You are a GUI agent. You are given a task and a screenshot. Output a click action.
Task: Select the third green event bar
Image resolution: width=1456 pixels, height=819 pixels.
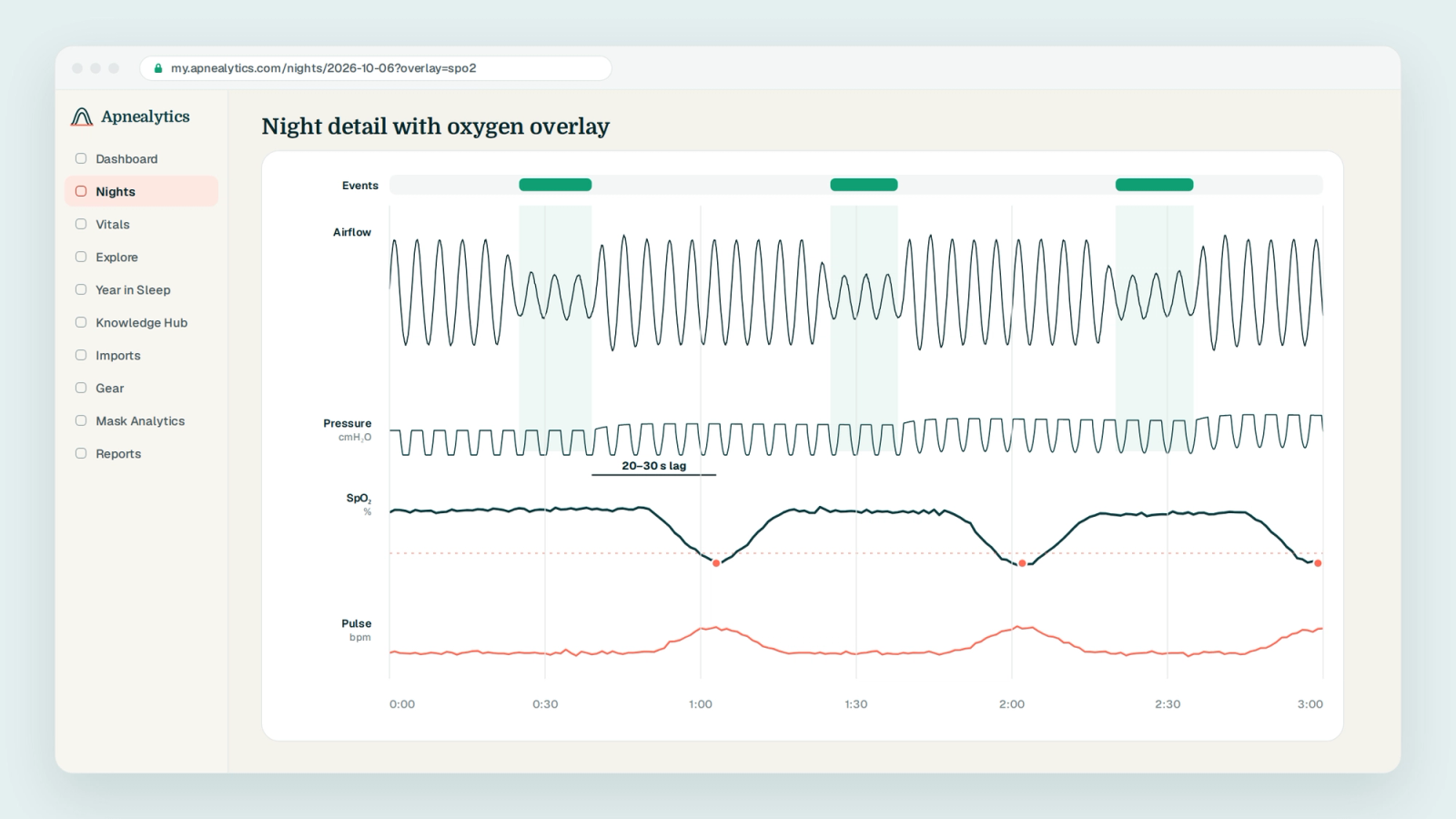click(x=1154, y=185)
